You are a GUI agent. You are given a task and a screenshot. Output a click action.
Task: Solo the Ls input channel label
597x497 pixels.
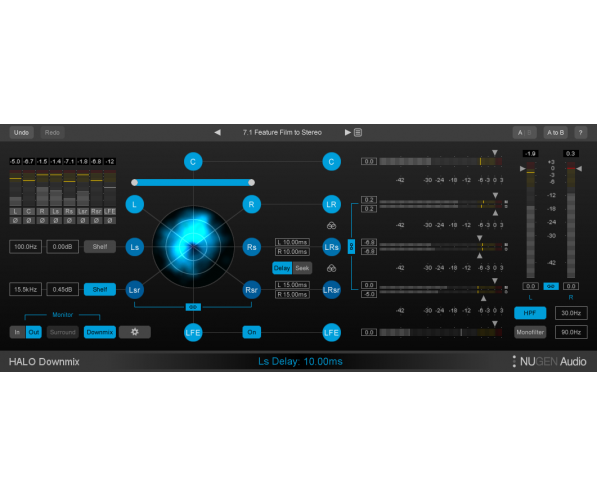(x=56, y=211)
